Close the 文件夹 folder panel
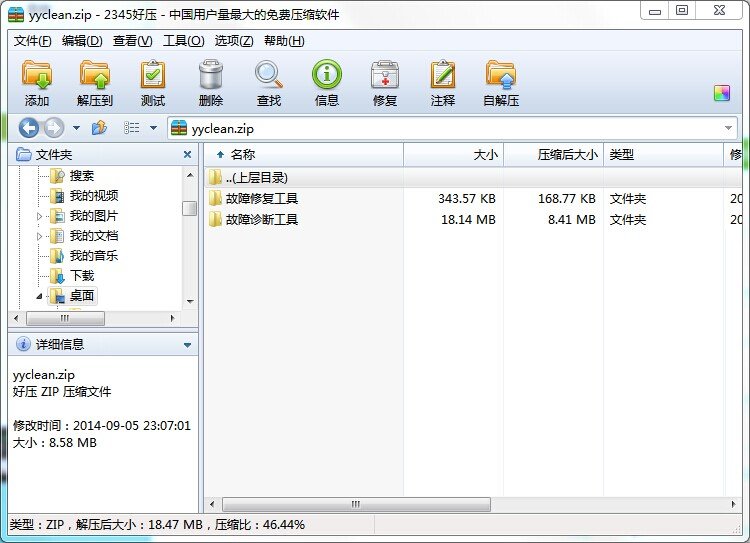750x543 pixels. pyautogui.click(x=188, y=155)
